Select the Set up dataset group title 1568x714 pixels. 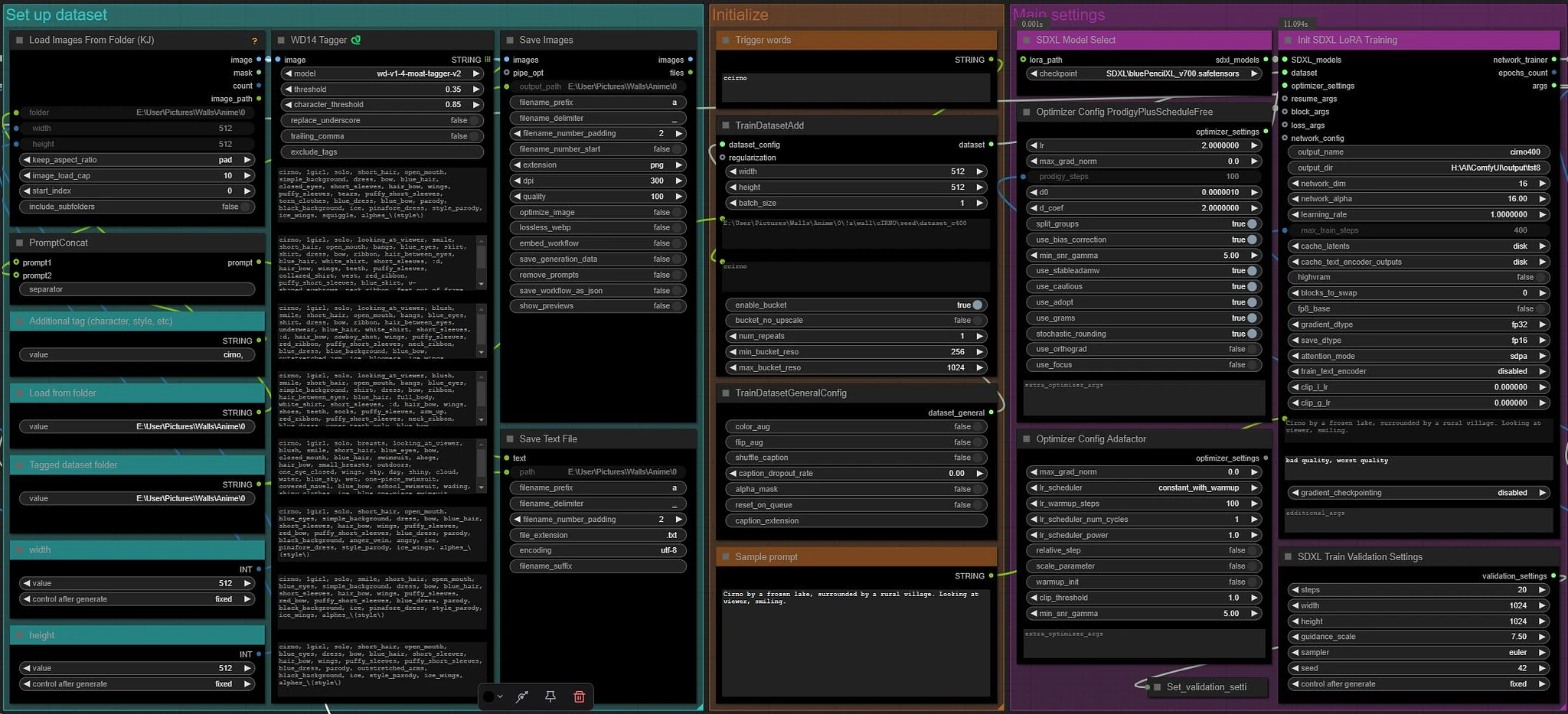(x=57, y=15)
